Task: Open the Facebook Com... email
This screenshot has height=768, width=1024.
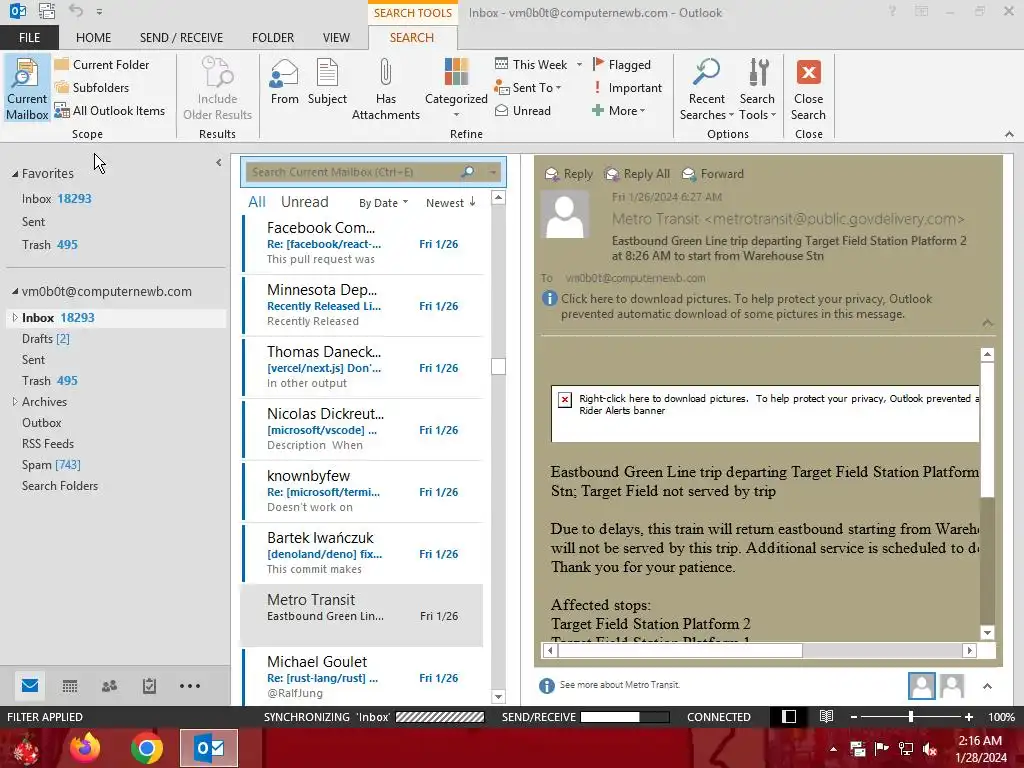Action: point(362,243)
